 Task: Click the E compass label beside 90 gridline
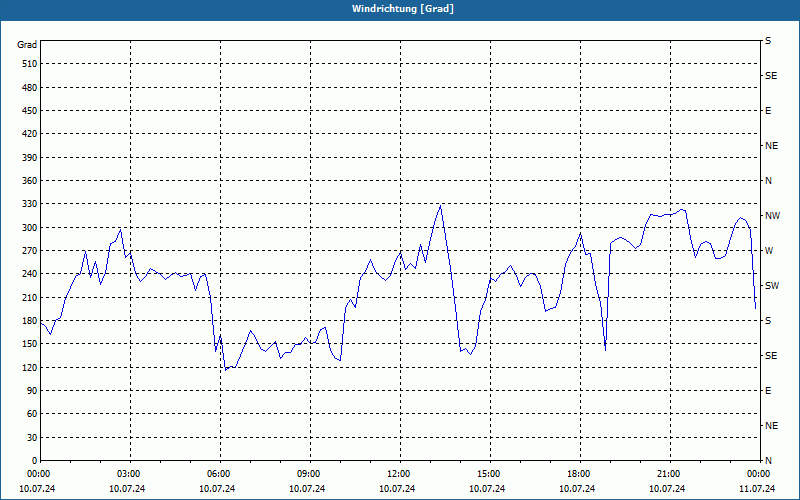click(768, 390)
